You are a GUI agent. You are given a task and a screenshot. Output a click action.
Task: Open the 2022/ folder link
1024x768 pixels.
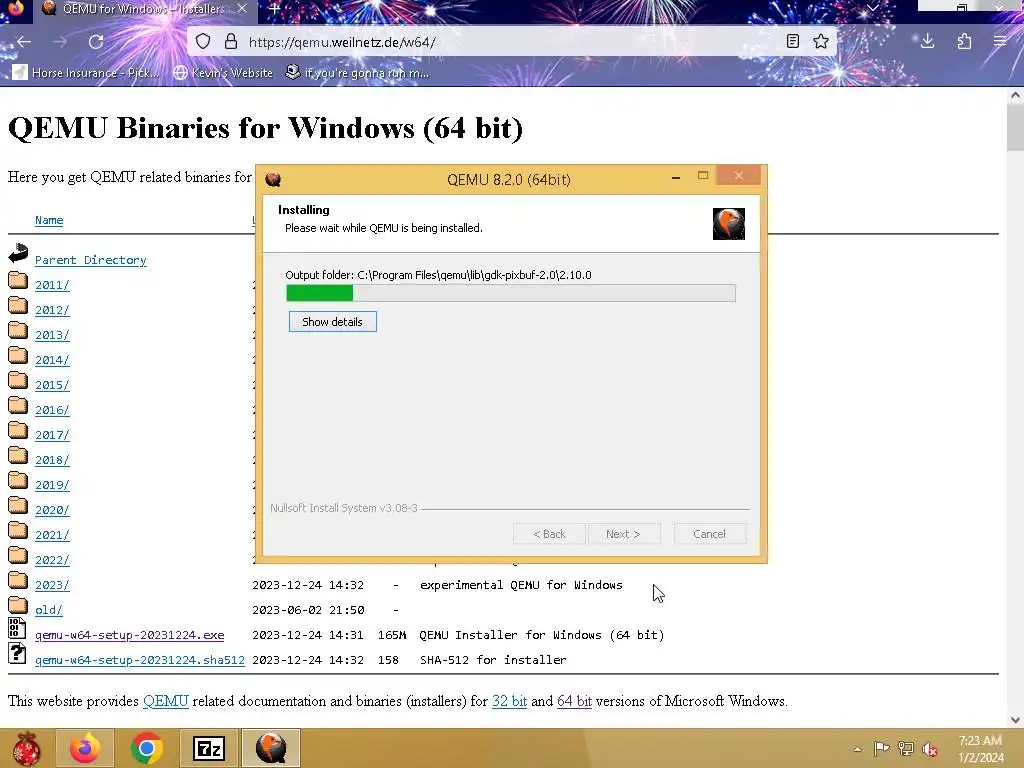click(x=52, y=560)
